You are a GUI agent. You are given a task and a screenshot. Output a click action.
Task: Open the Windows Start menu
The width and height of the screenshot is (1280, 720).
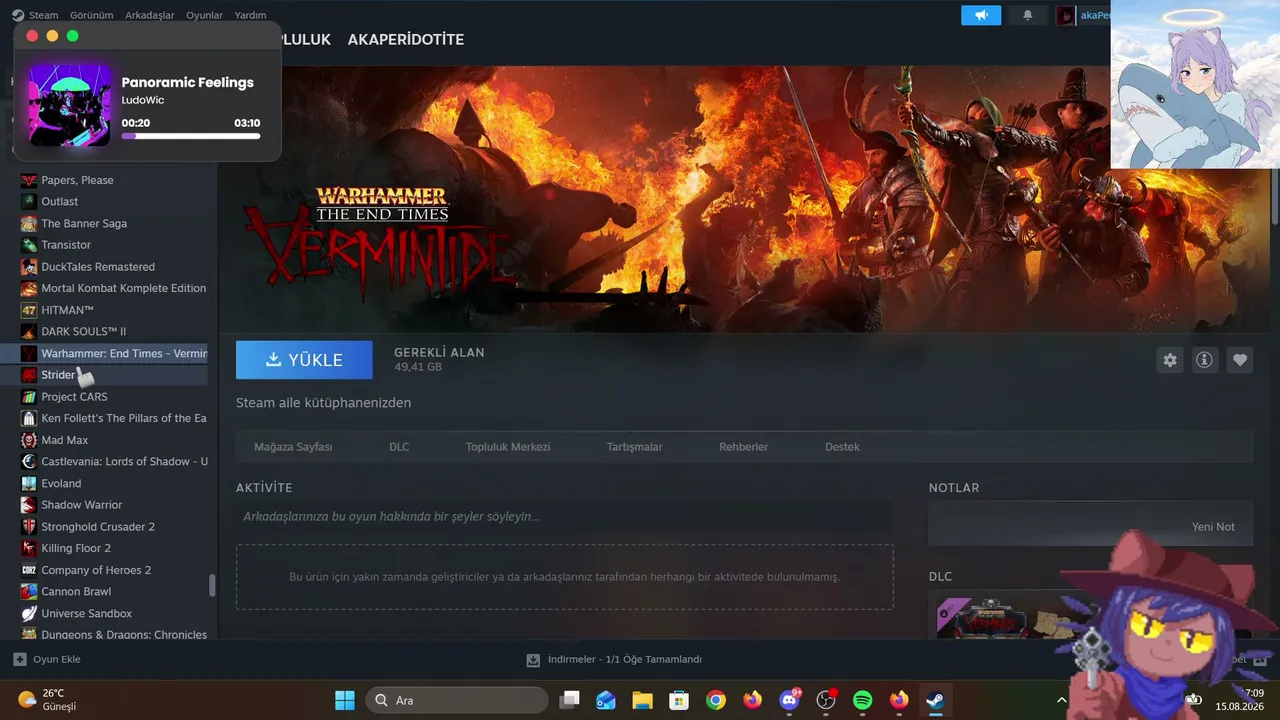pyautogui.click(x=345, y=700)
